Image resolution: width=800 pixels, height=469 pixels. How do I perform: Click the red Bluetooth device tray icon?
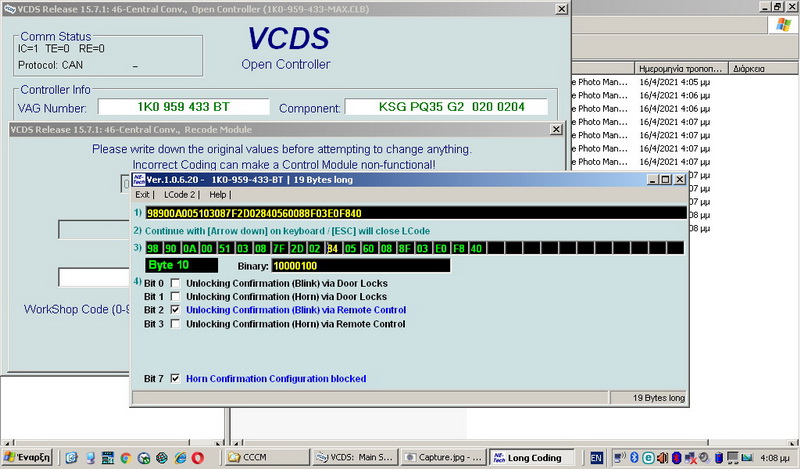point(677,457)
